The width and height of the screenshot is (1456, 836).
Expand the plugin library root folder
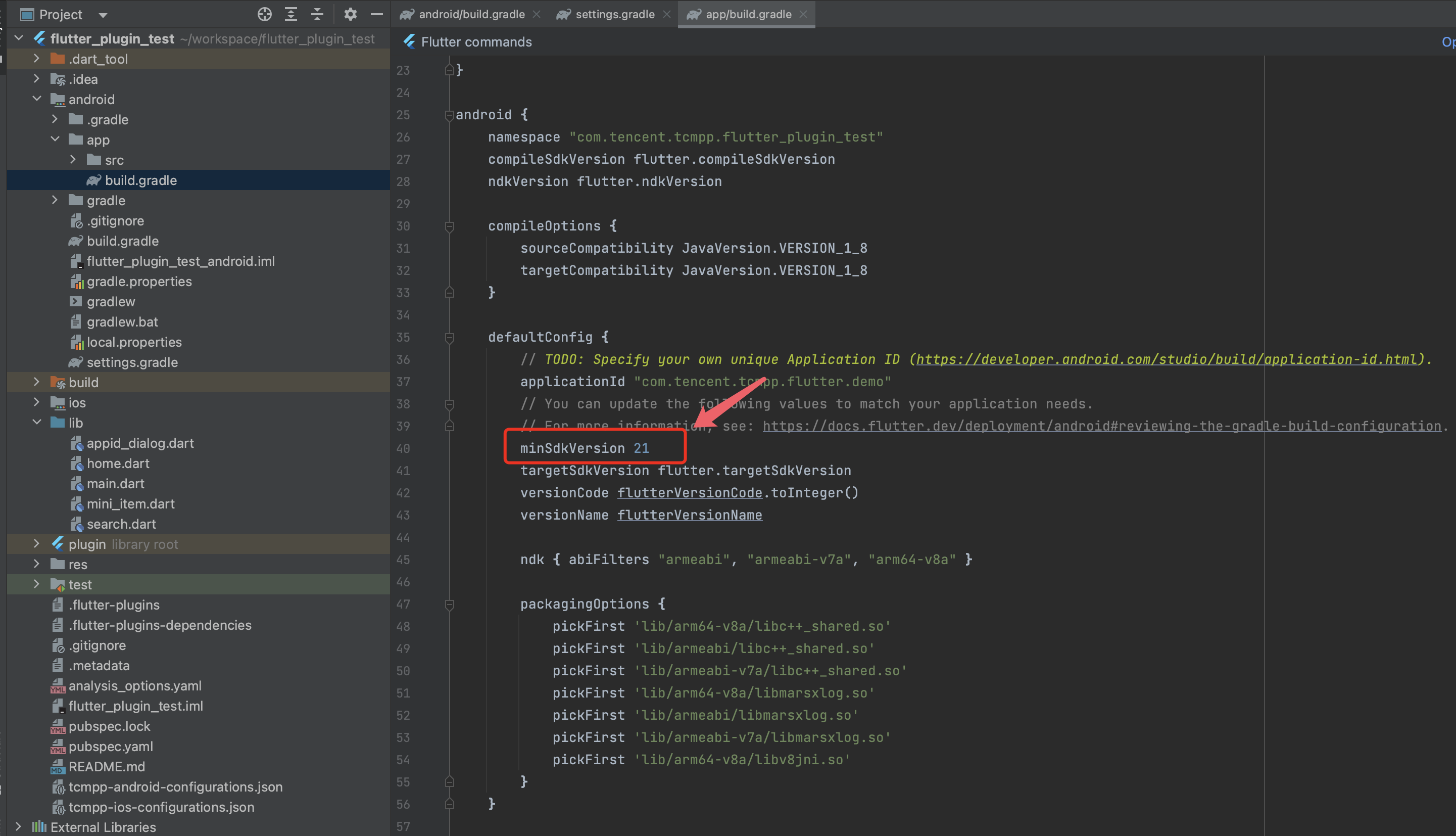pyautogui.click(x=37, y=544)
